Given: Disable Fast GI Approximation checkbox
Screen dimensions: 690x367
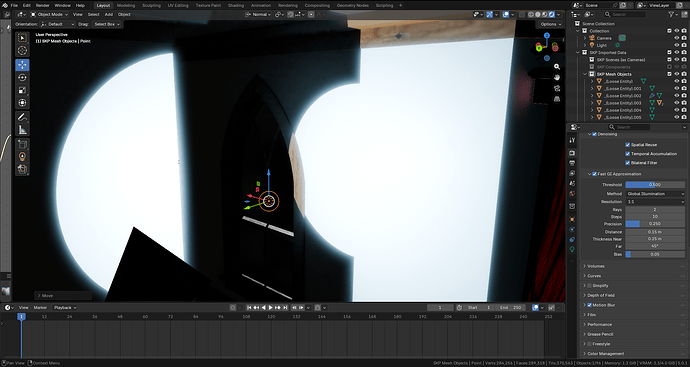Looking at the screenshot, I should click(x=595, y=174).
